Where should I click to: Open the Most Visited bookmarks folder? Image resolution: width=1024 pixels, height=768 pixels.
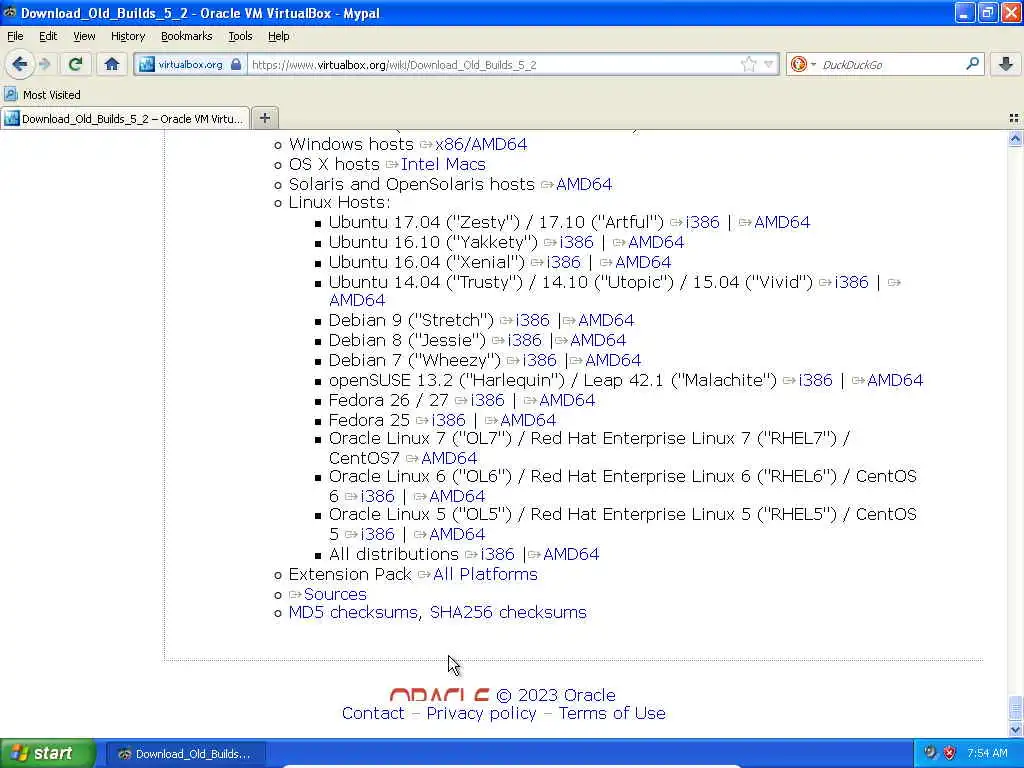coord(42,95)
